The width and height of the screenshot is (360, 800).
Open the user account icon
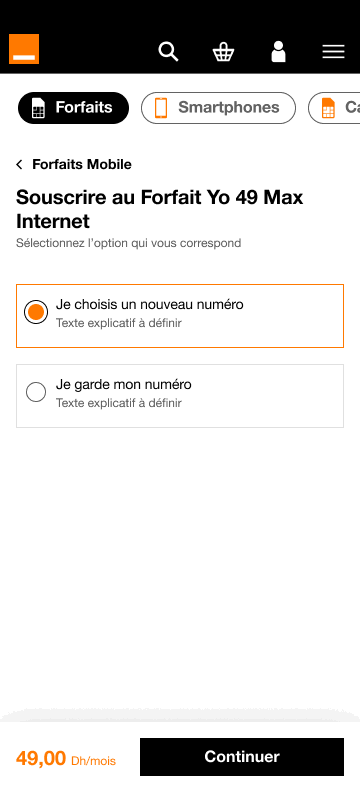point(278,52)
